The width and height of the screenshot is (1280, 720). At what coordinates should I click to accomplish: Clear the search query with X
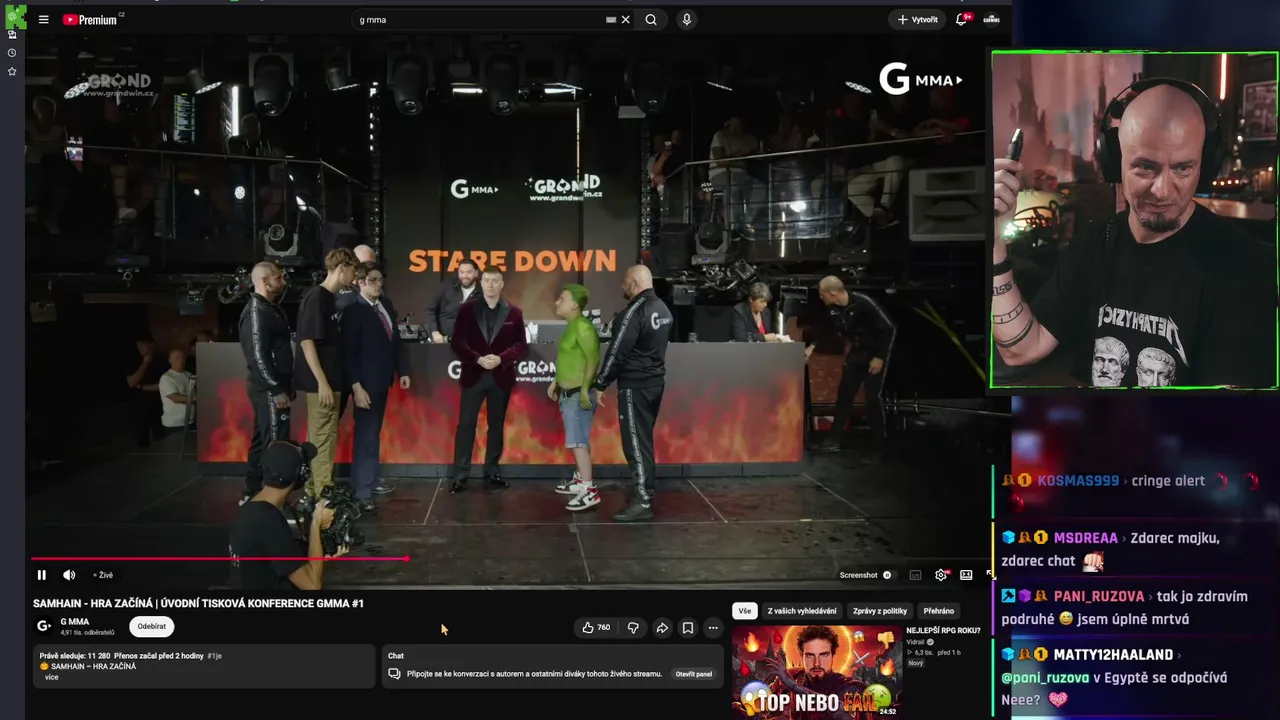[626, 19]
